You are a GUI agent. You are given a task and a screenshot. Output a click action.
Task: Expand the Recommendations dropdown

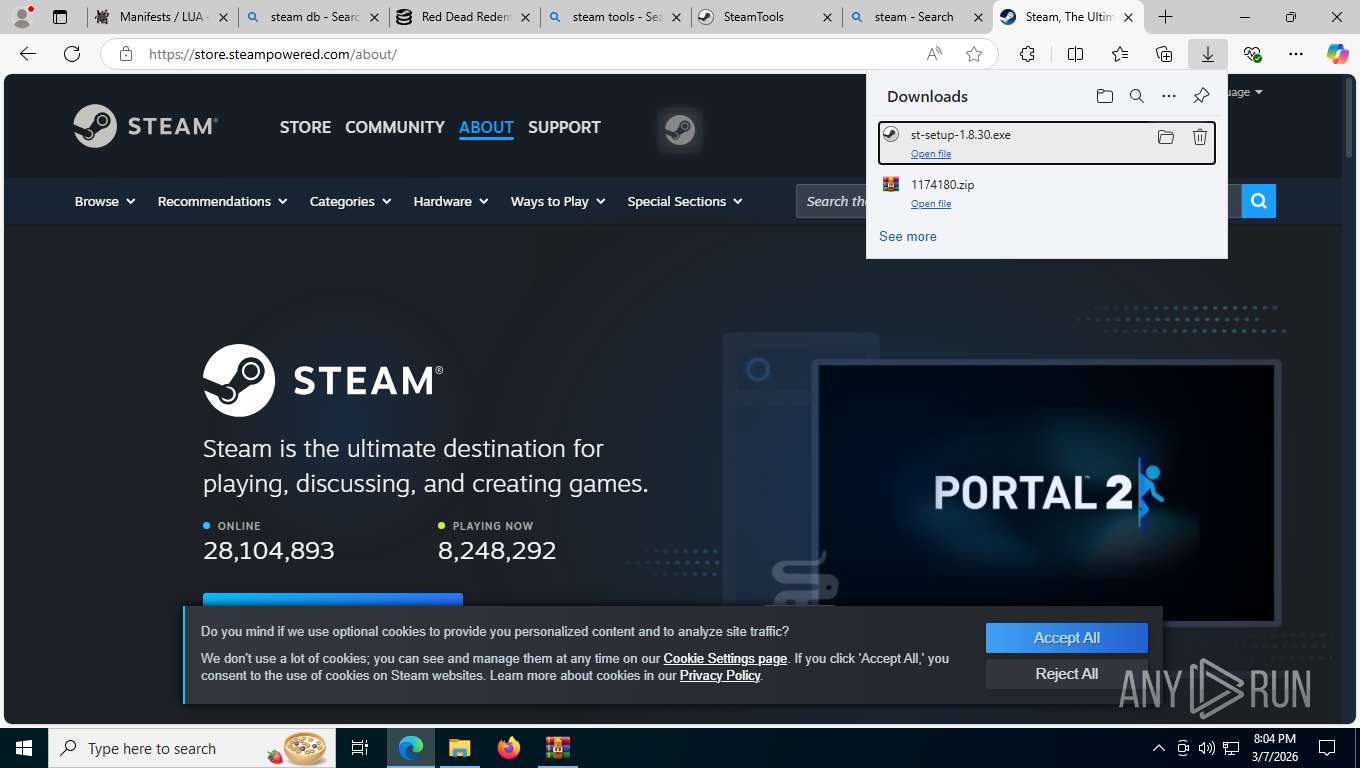click(222, 201)
